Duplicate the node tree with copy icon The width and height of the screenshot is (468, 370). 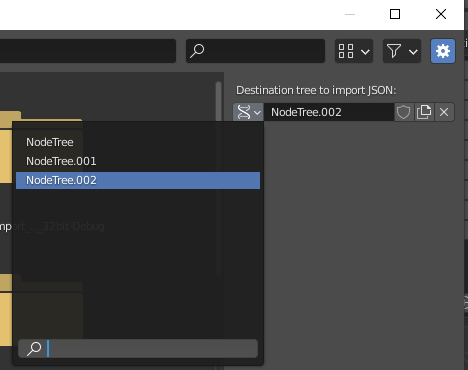tap(424, 112)
